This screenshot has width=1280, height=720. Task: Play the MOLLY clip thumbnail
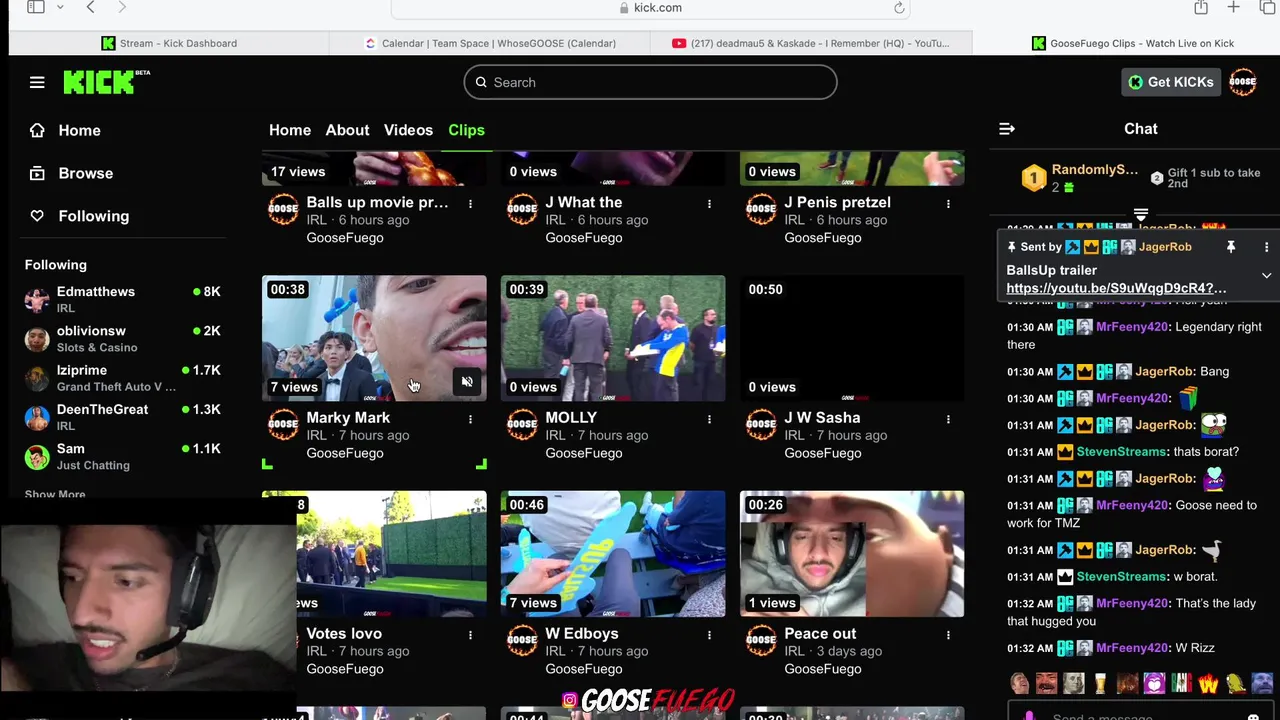pos(613,338)
